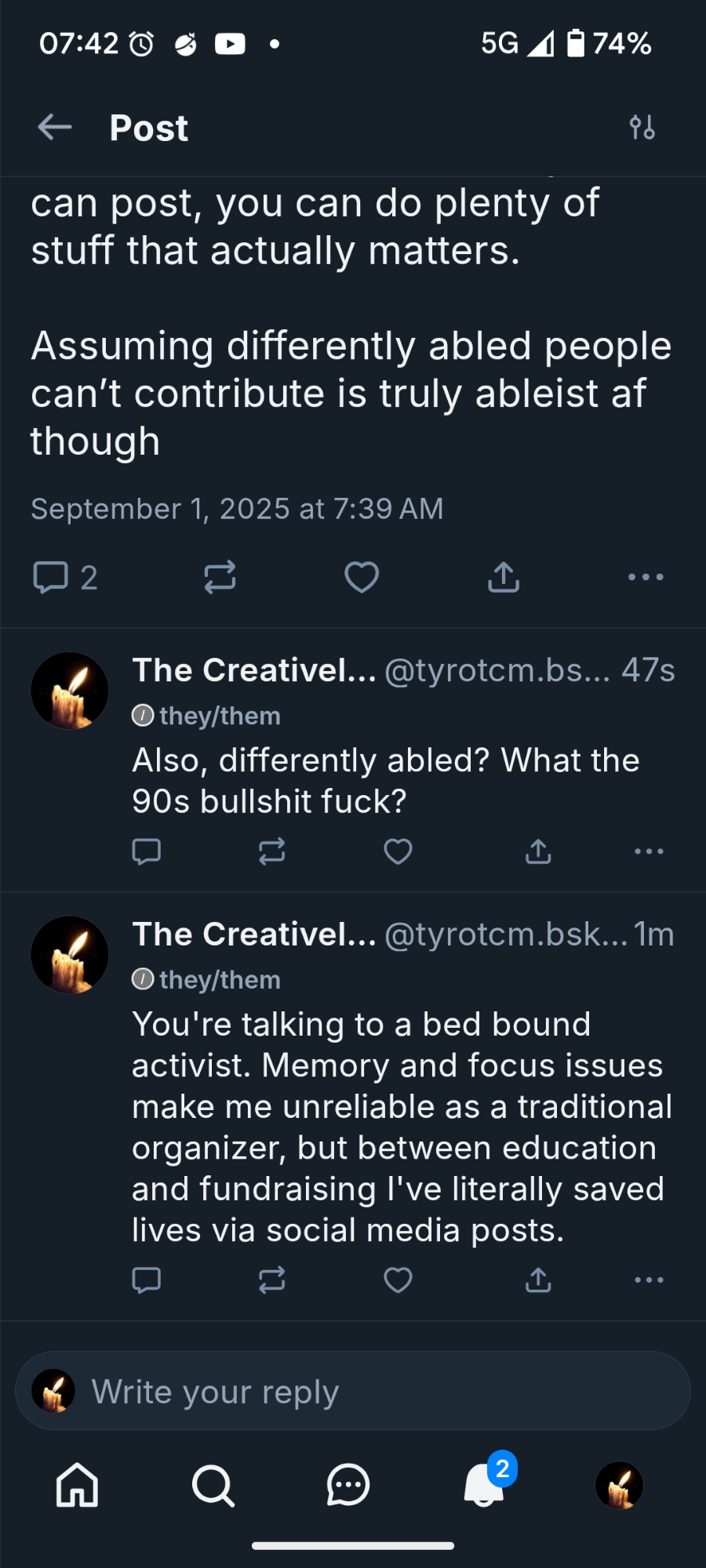Viewport: 706px width, 1568px height.
Task: Open more options on main post
Action: [646, 577]
